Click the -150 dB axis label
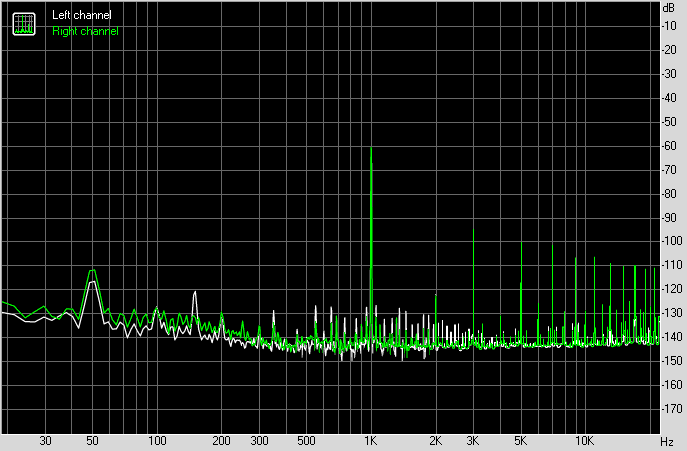 pos(672,361)
